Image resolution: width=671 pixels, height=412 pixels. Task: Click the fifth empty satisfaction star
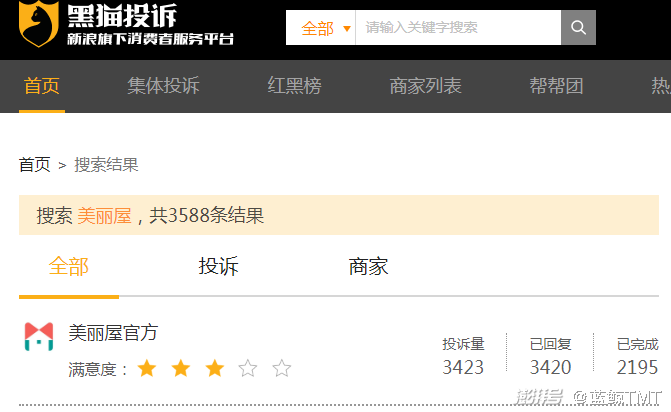pos(282,368)
